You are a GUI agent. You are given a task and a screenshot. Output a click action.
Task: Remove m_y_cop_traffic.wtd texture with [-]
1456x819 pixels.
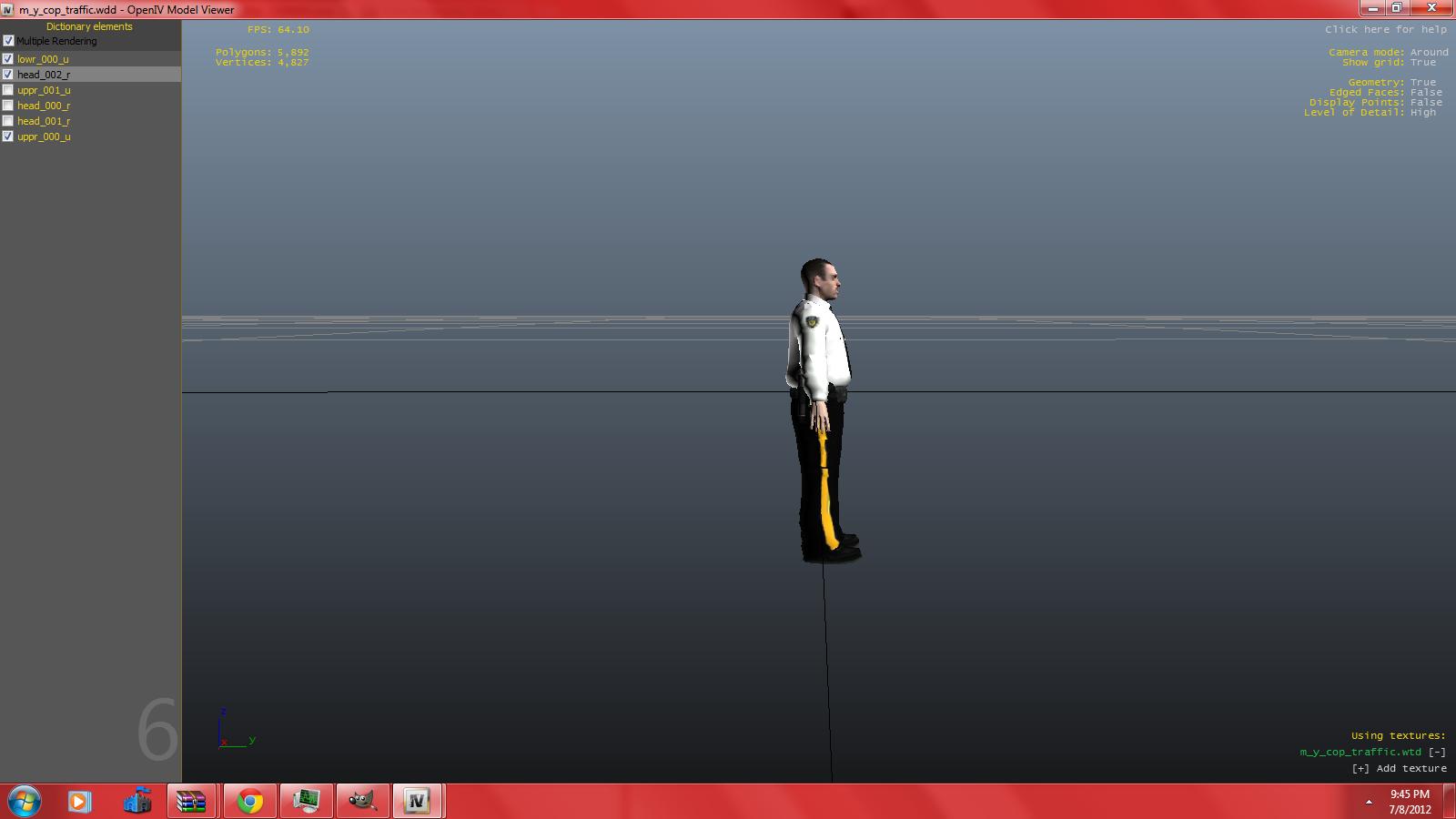[1437, 752]
